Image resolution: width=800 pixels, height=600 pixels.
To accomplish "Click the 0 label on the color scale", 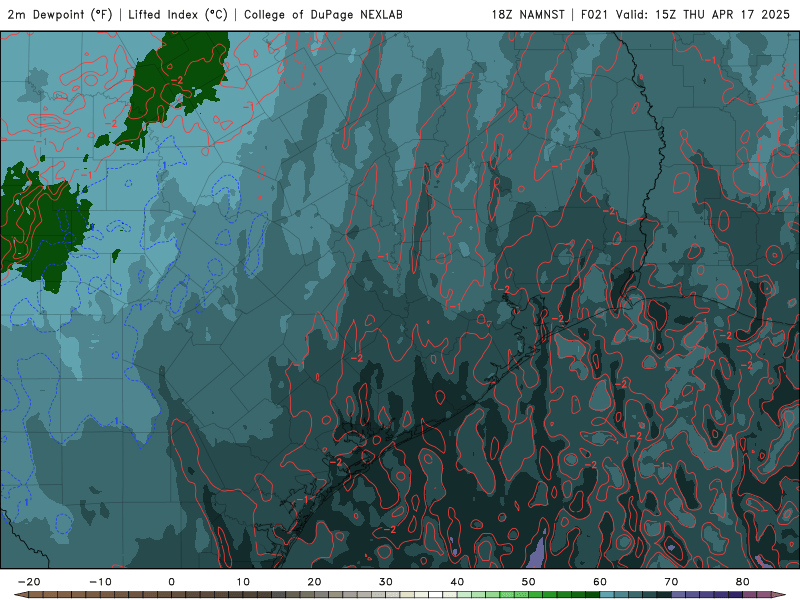I will 171,582.
